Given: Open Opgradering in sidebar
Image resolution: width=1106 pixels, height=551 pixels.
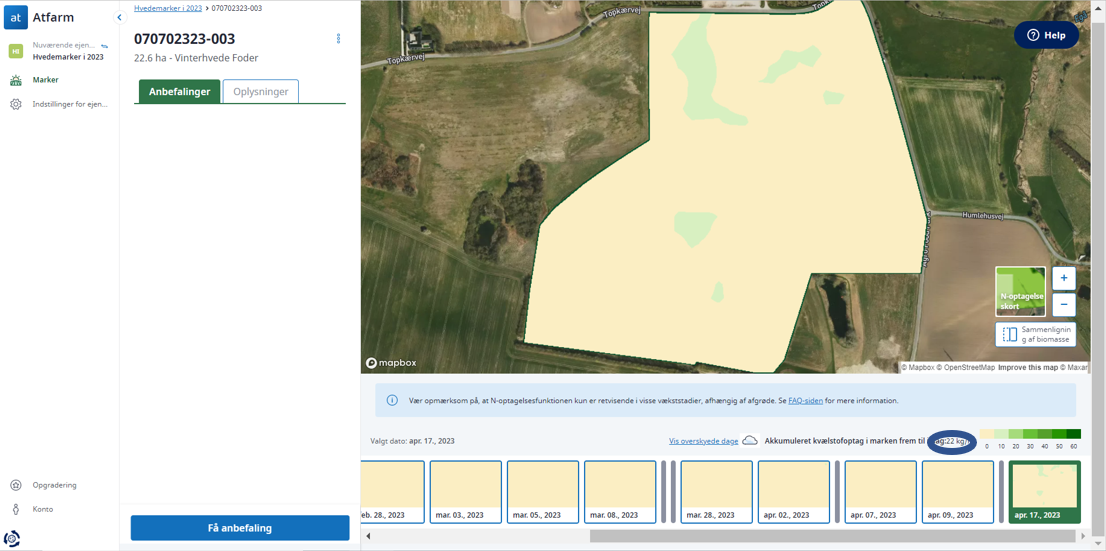Looking at the screenshot, I should (x=54, y=485).
